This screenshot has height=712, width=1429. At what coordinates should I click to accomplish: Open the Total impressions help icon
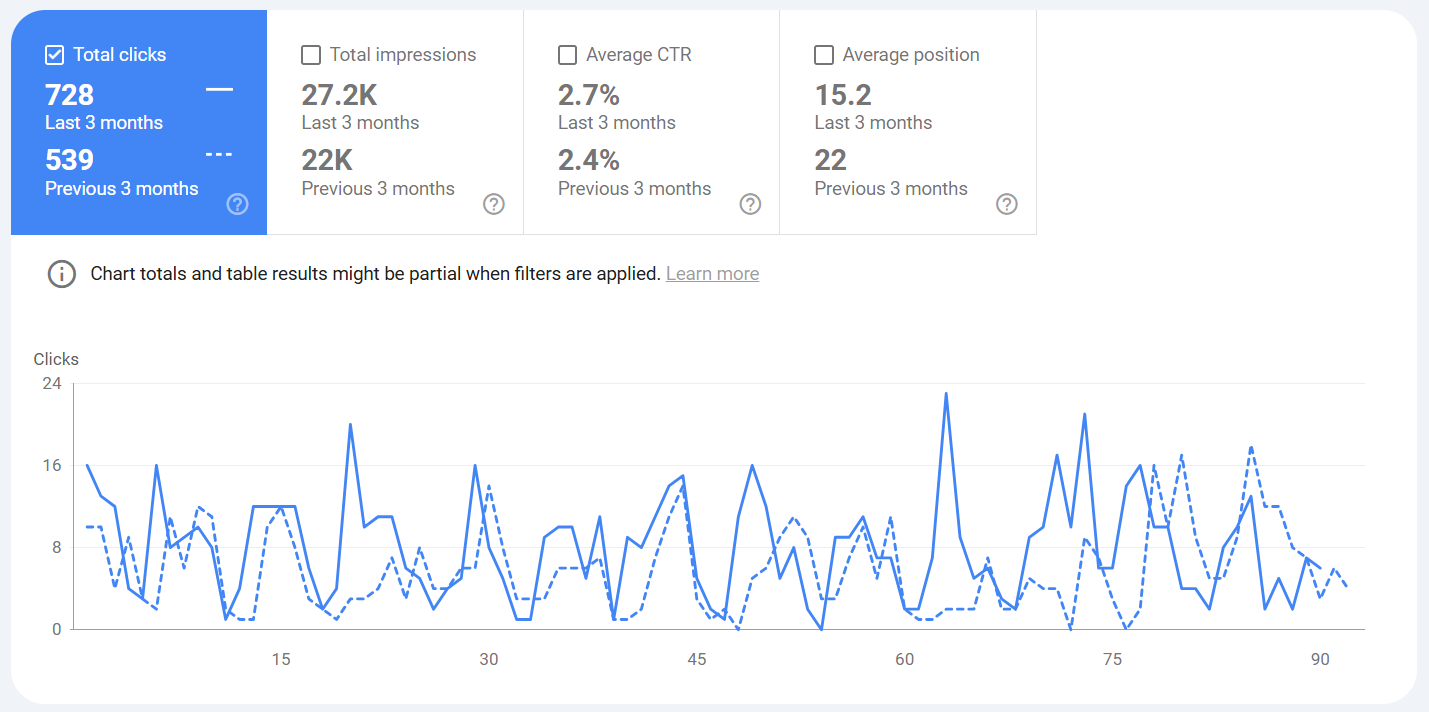(x=494, y=204)
